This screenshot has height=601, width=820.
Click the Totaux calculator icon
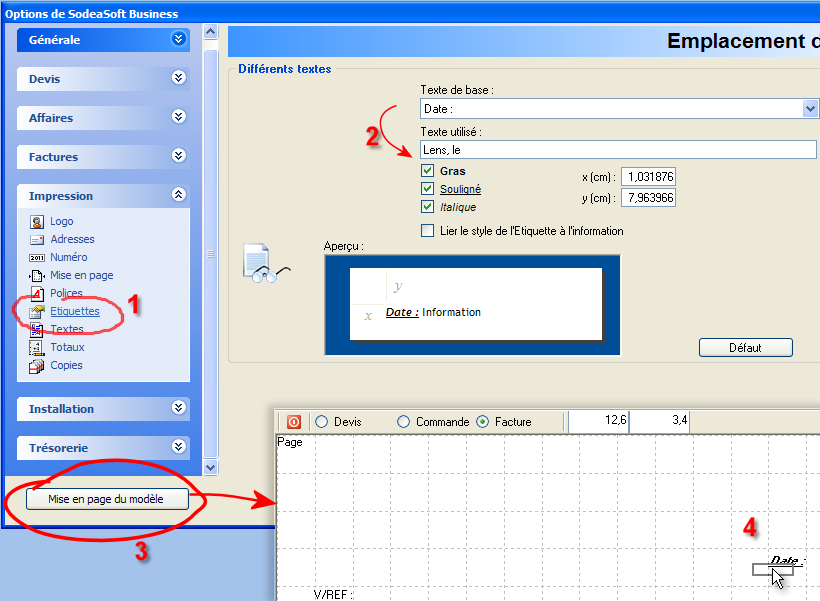36,348
